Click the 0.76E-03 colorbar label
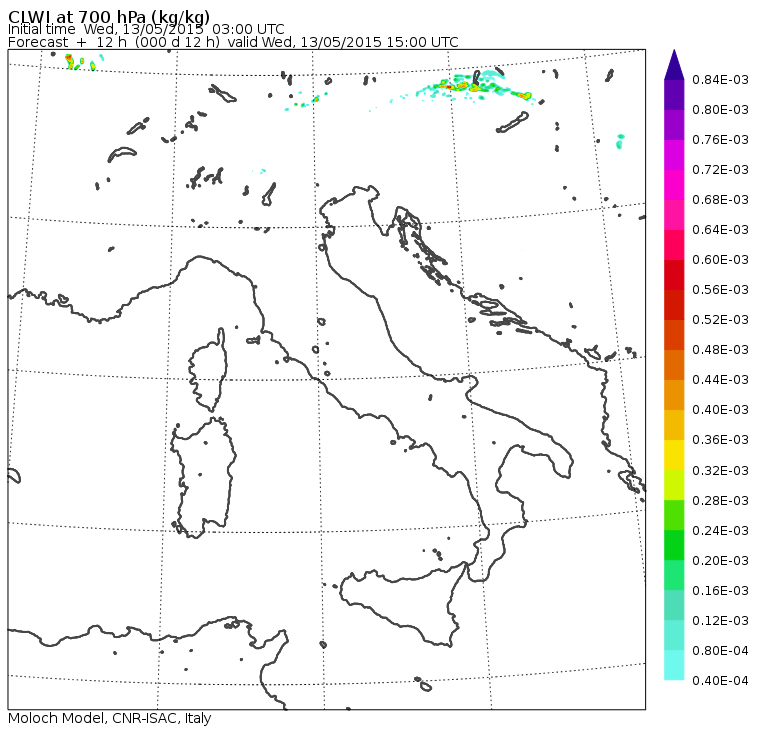The image size is (760, 731). (720, 140)
